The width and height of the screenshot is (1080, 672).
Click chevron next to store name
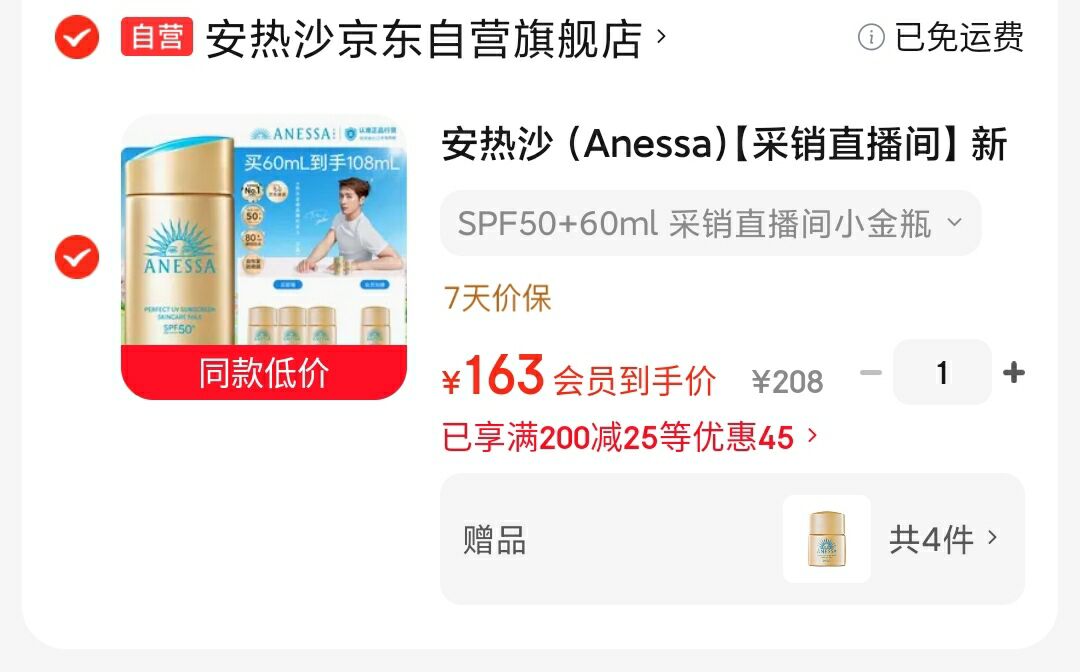661,36
